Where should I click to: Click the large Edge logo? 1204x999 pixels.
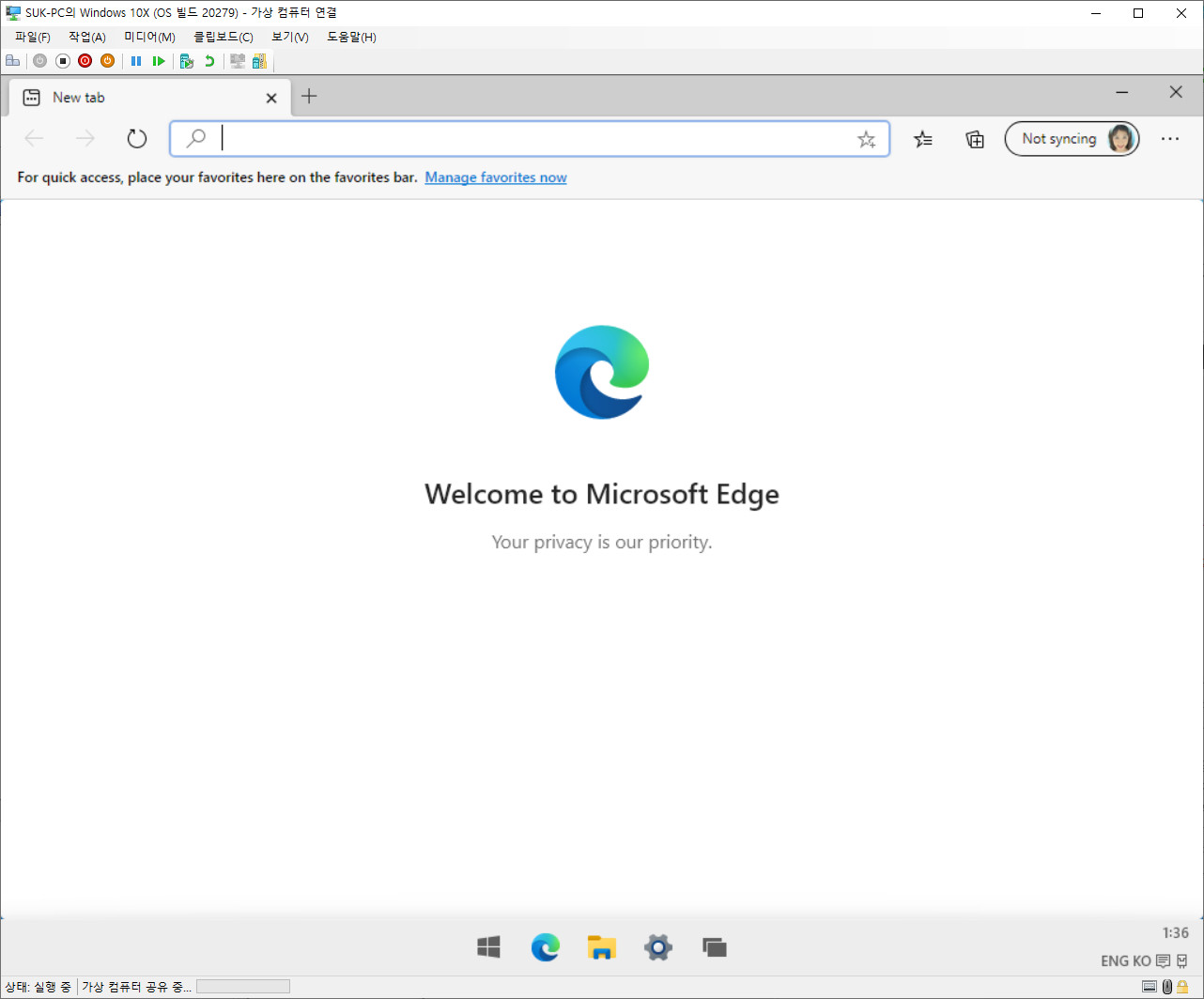602,372
